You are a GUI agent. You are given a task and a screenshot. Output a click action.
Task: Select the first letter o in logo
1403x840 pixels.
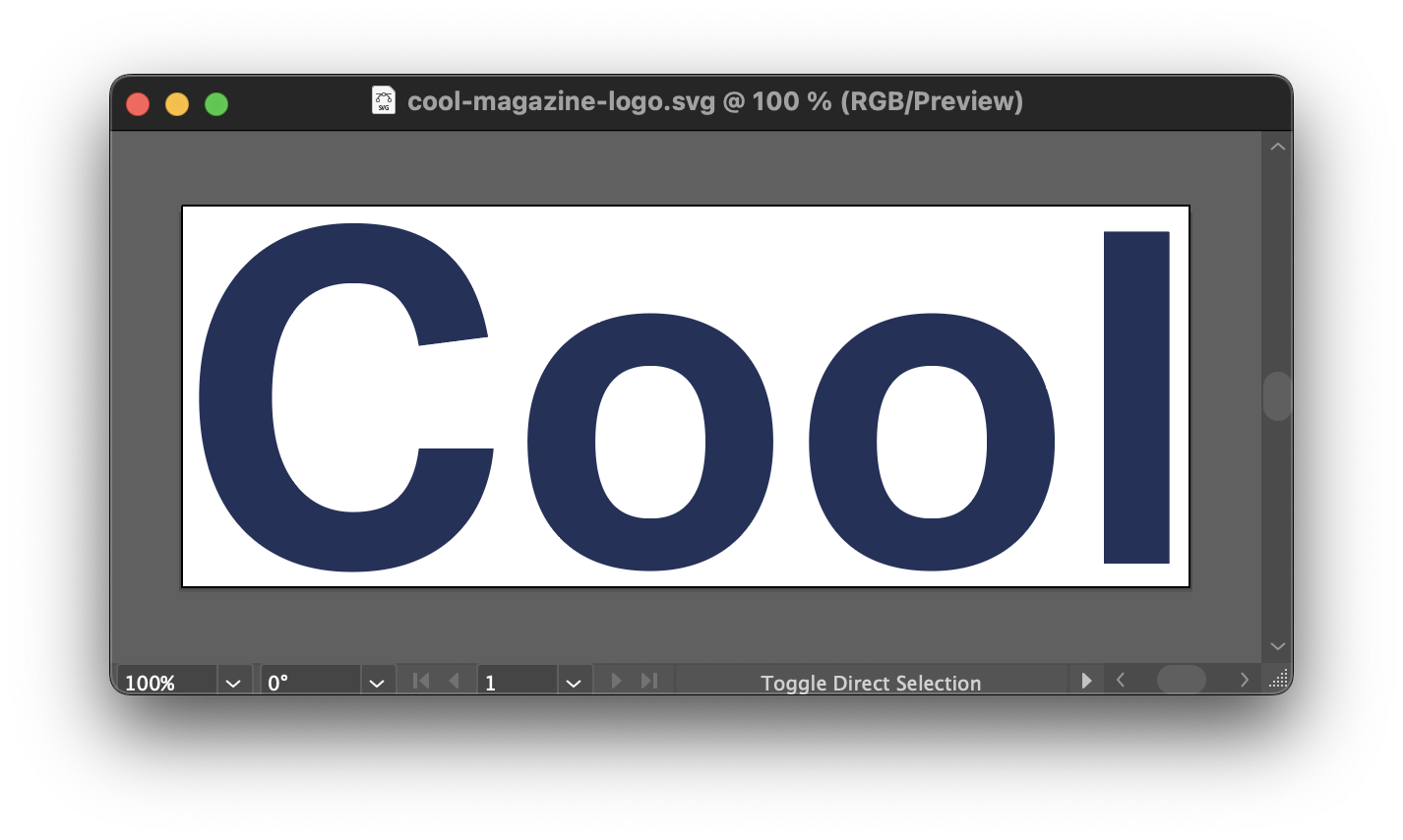pos(561,443)
